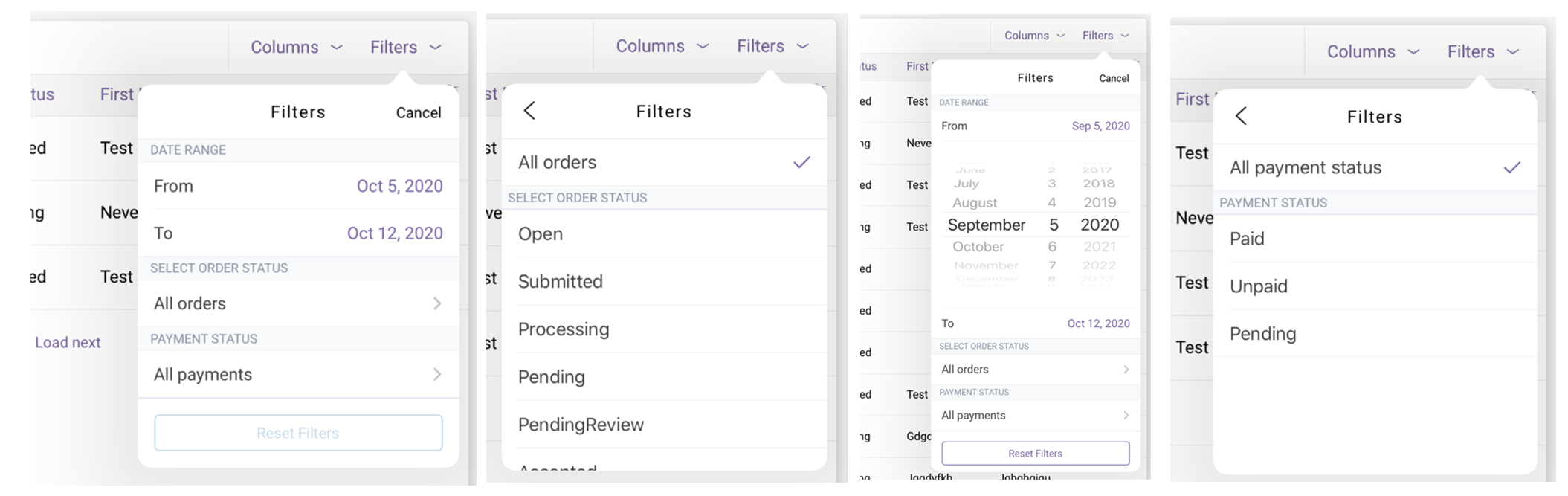Choose the Open order status
Screen dimensions: 1568x496
pyautogui.click(x=541, y=233)
